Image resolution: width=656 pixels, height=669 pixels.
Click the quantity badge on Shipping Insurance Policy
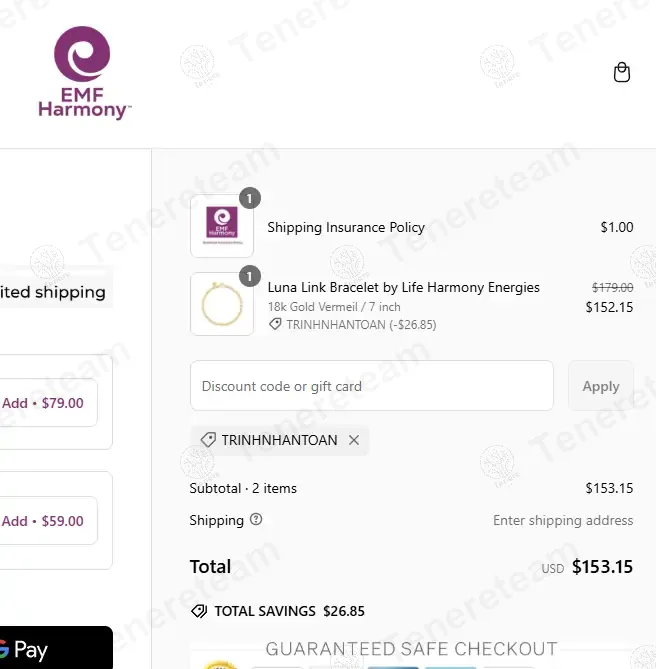tap(249, 198)
